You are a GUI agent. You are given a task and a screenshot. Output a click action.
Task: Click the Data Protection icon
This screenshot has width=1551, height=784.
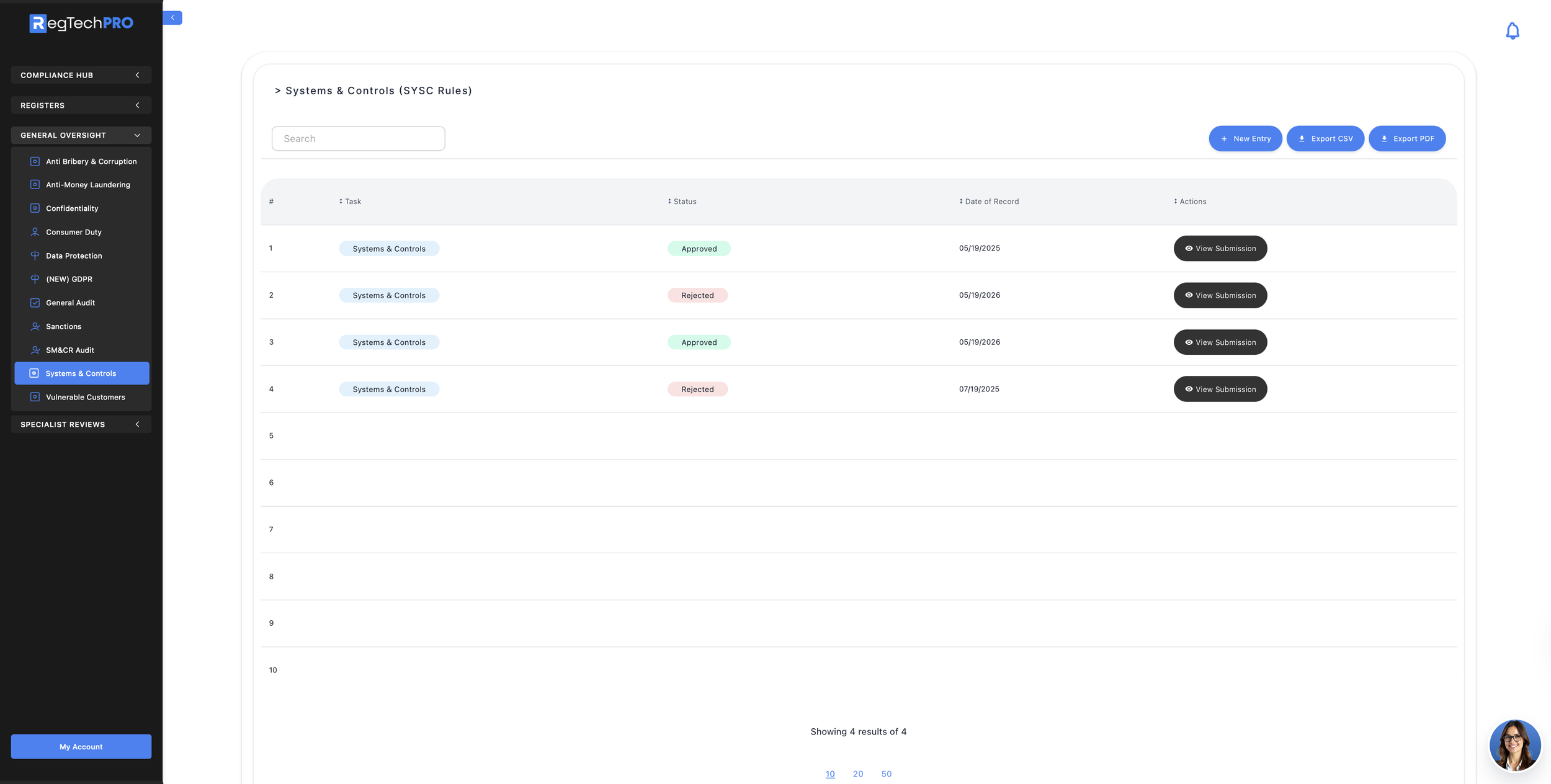coord(35,256)
